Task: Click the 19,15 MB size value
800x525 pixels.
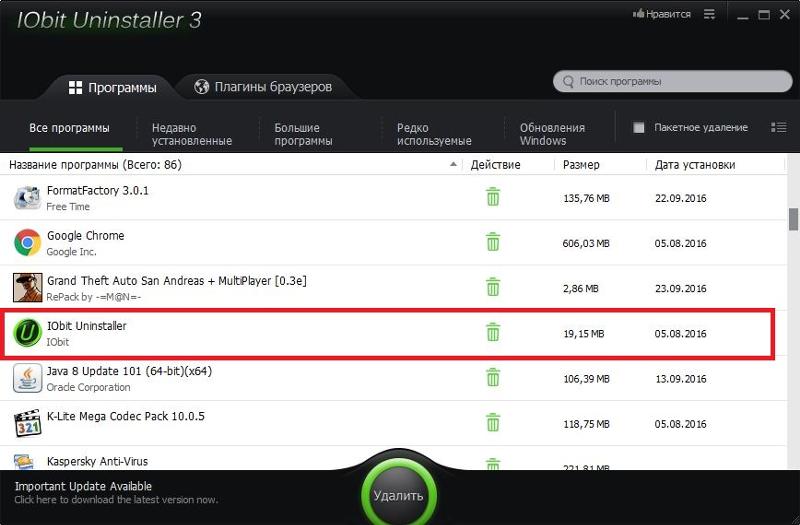Action: tap(584, 334)
